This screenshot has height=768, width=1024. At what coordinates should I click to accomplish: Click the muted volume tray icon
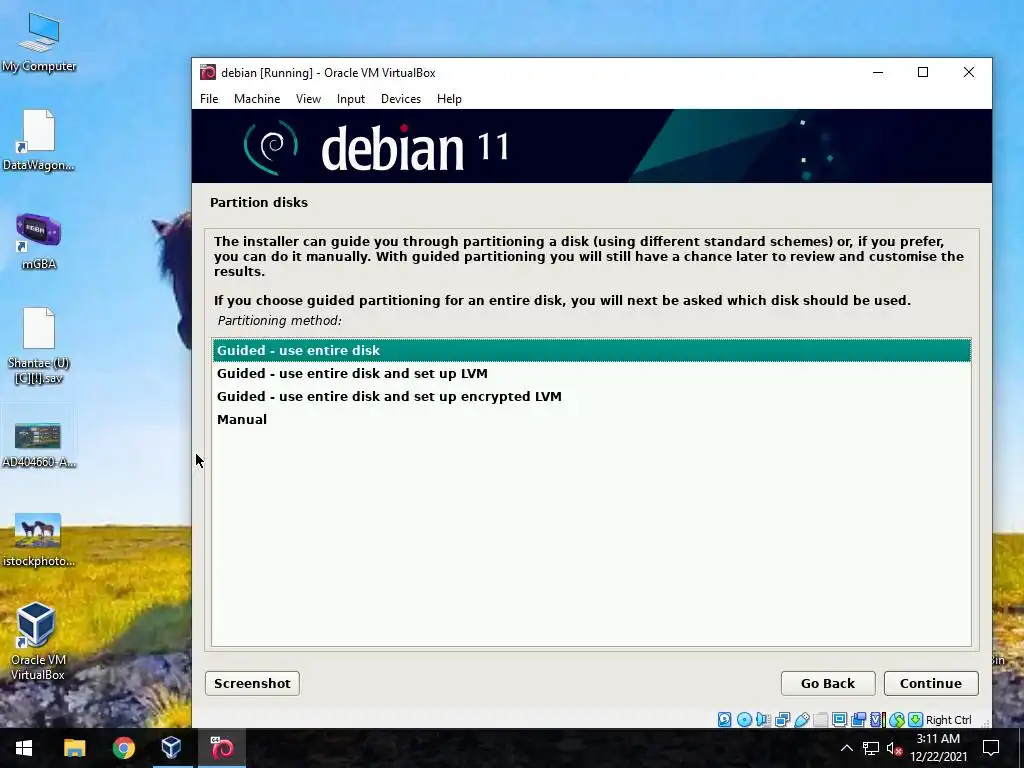(x=894, y=748)
